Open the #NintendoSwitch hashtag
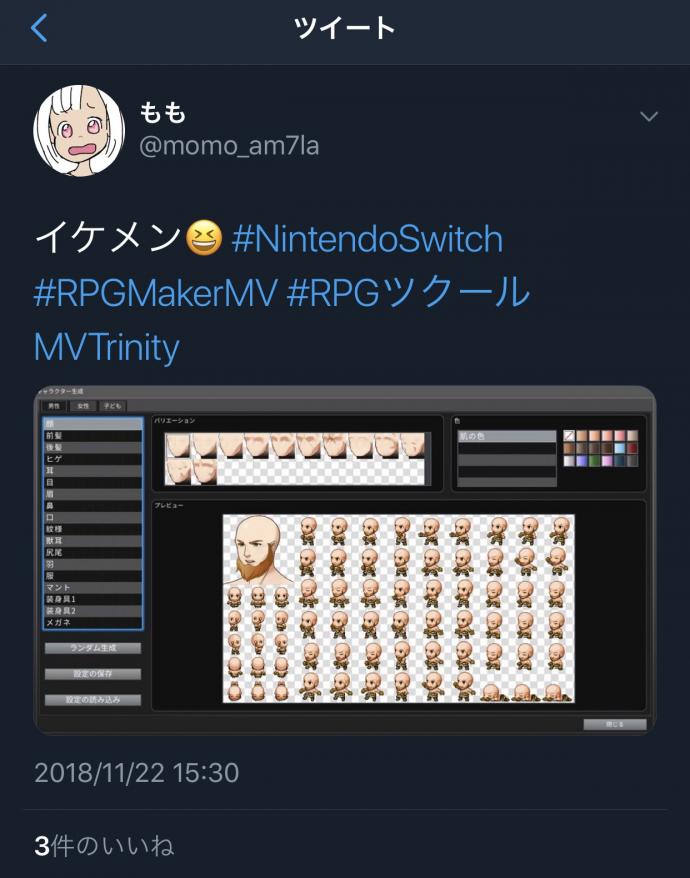Image resolution: width=690 pixels, height=878 pixels. (x=367, y=239)
